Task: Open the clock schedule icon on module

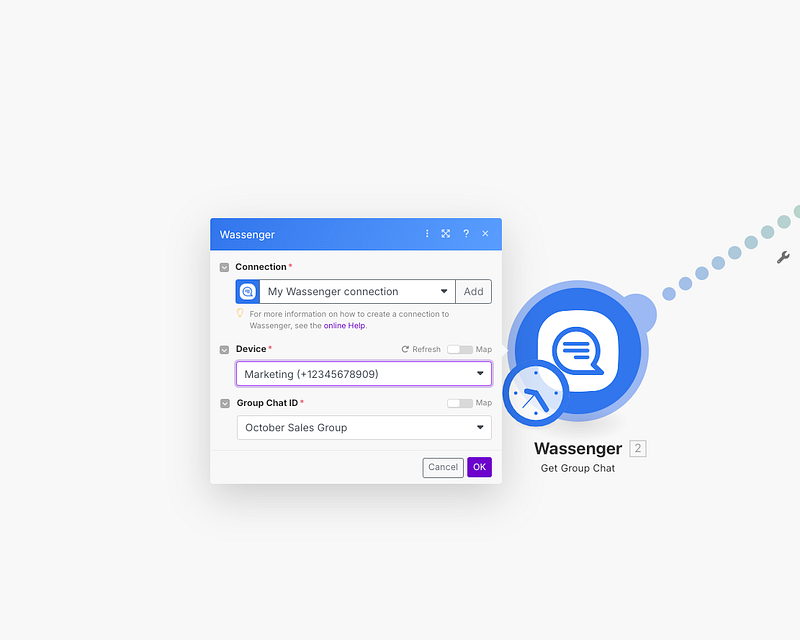Action: point(535,394)
